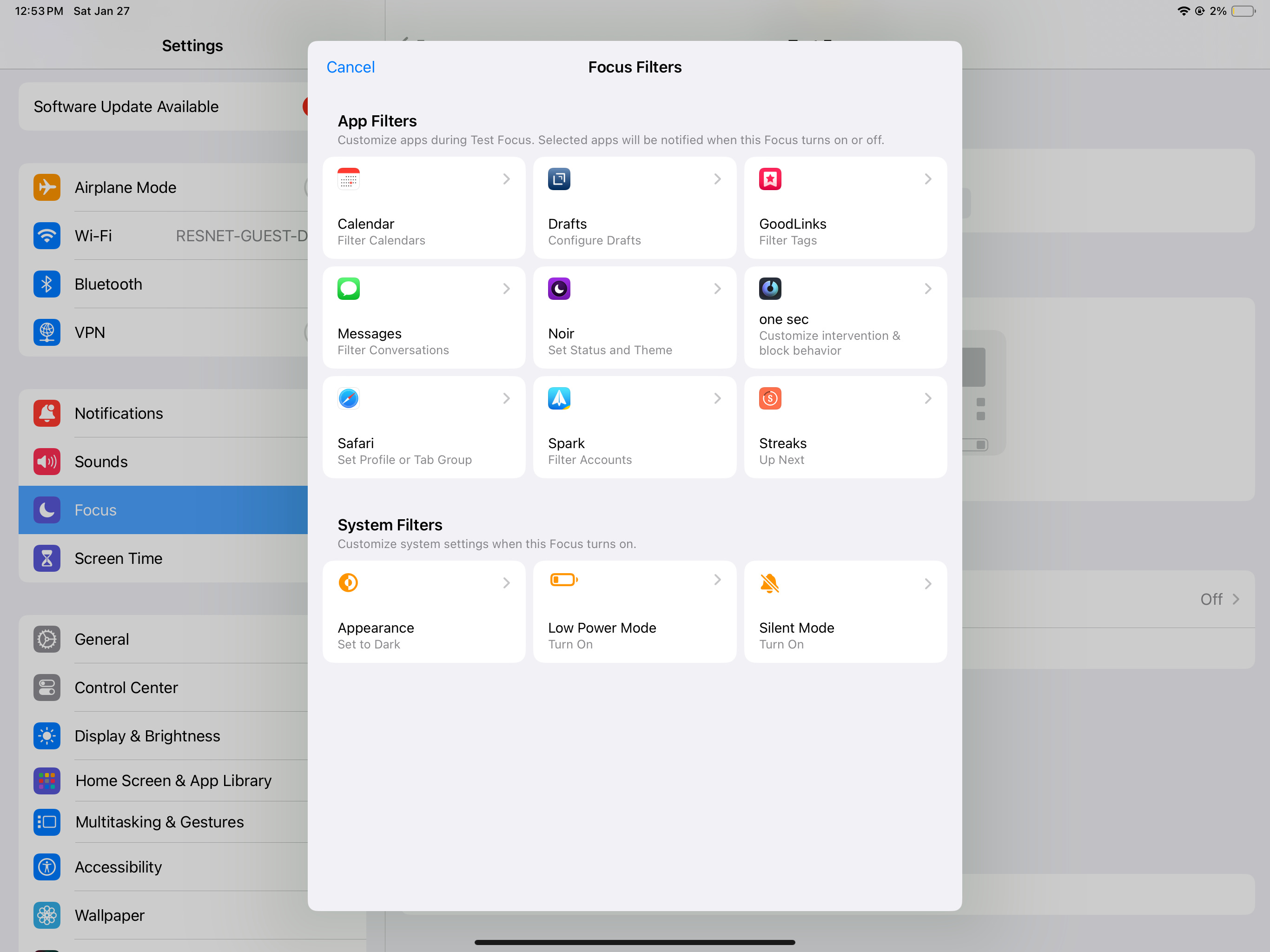Viewport: 1270px width, 952px height.
Task: Tap battery indicator in status bar
Action: click(1244, 11)
